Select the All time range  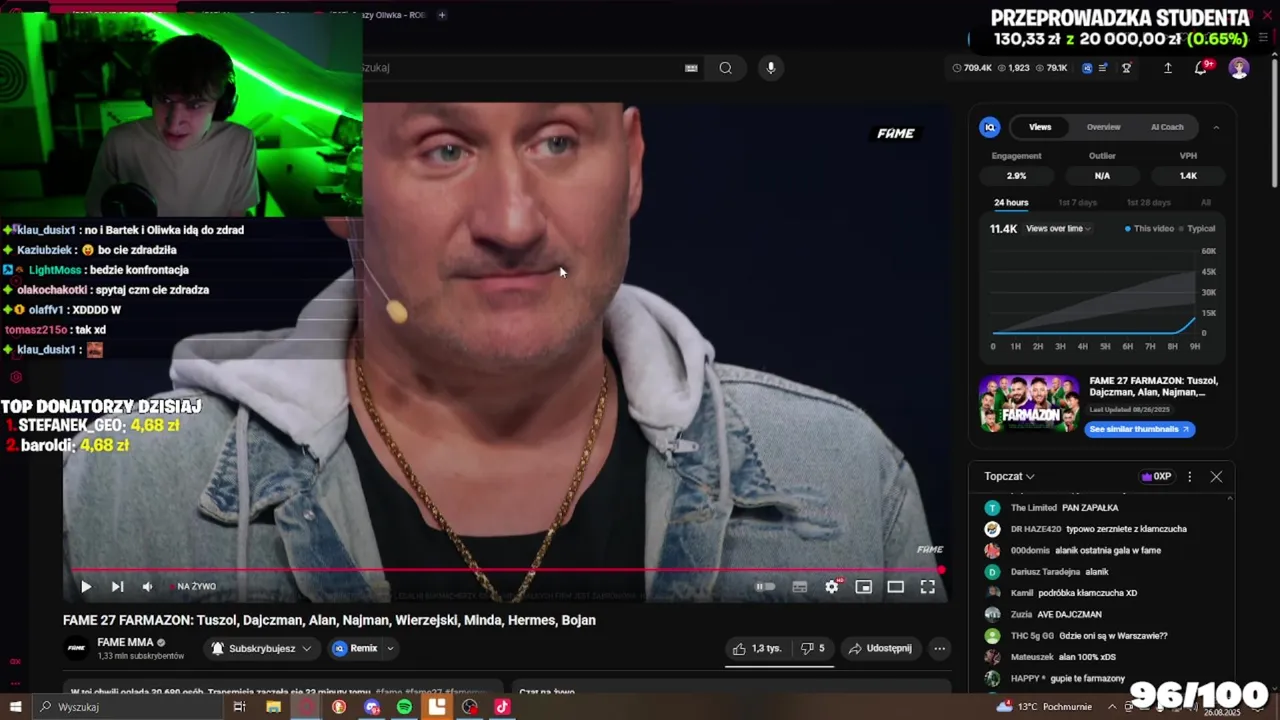pos(1206,203)
